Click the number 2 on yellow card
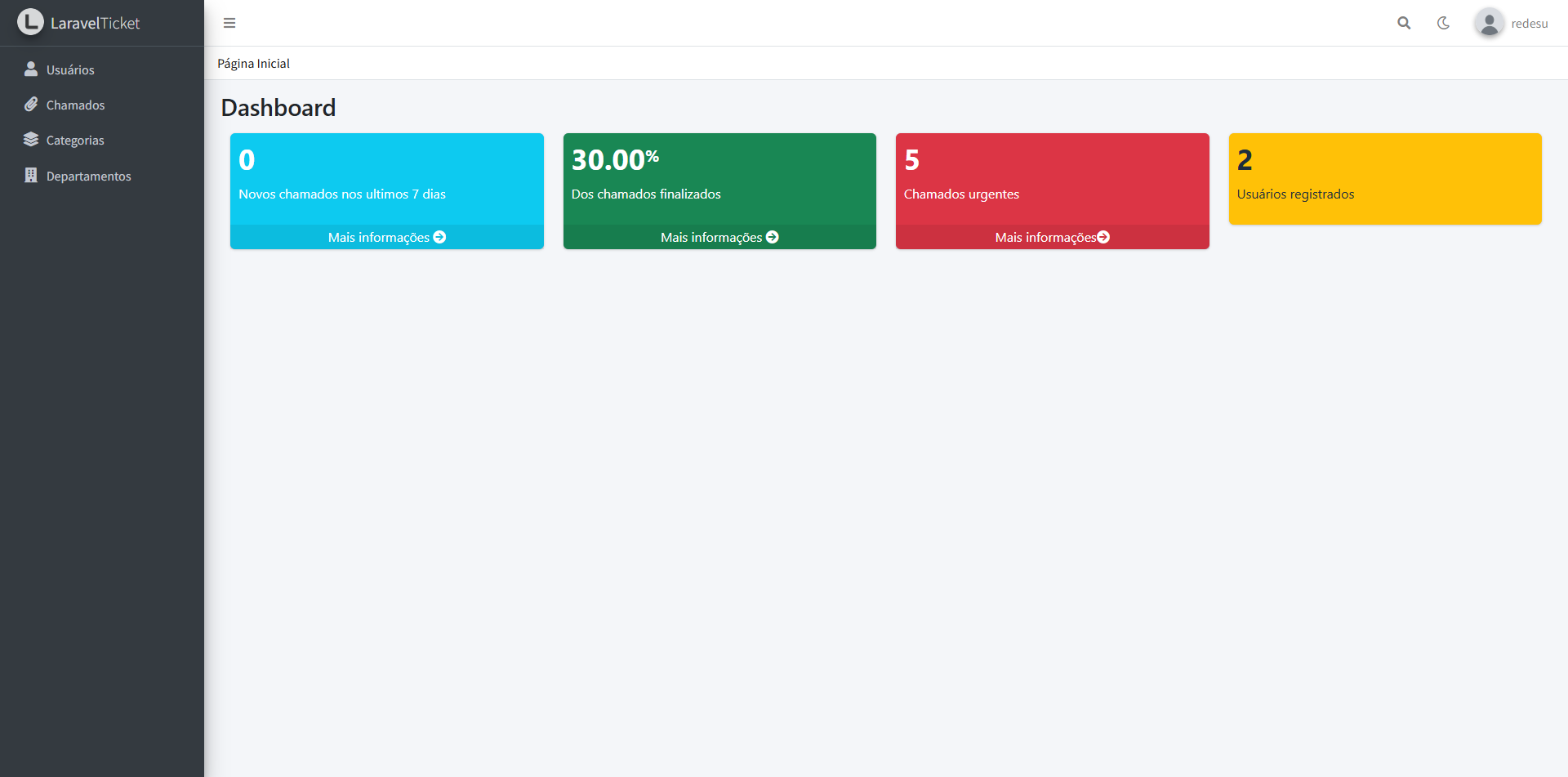The height and width of the screenshot is (777, 1568). click(1245, 160)
